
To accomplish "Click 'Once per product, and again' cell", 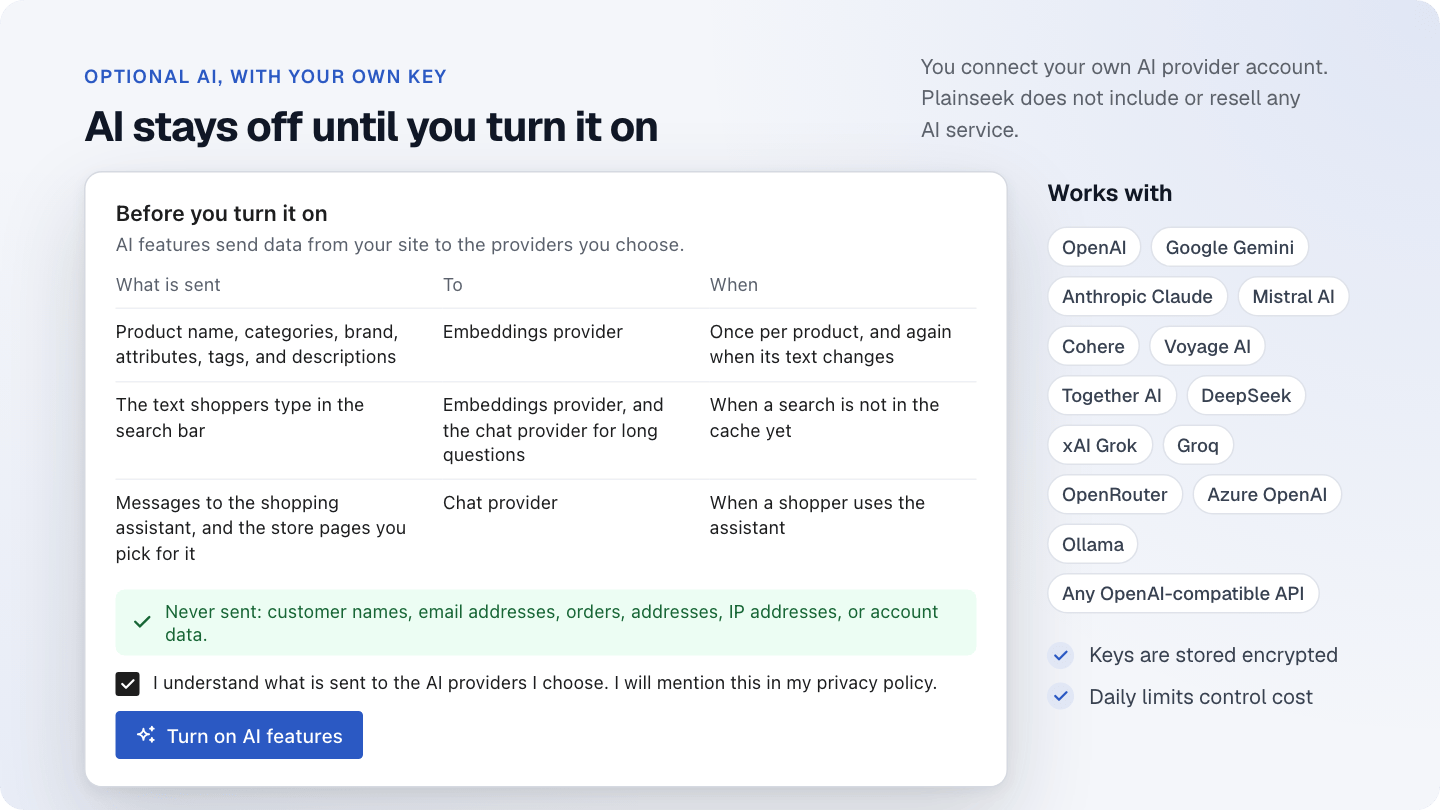I will 831,344.
